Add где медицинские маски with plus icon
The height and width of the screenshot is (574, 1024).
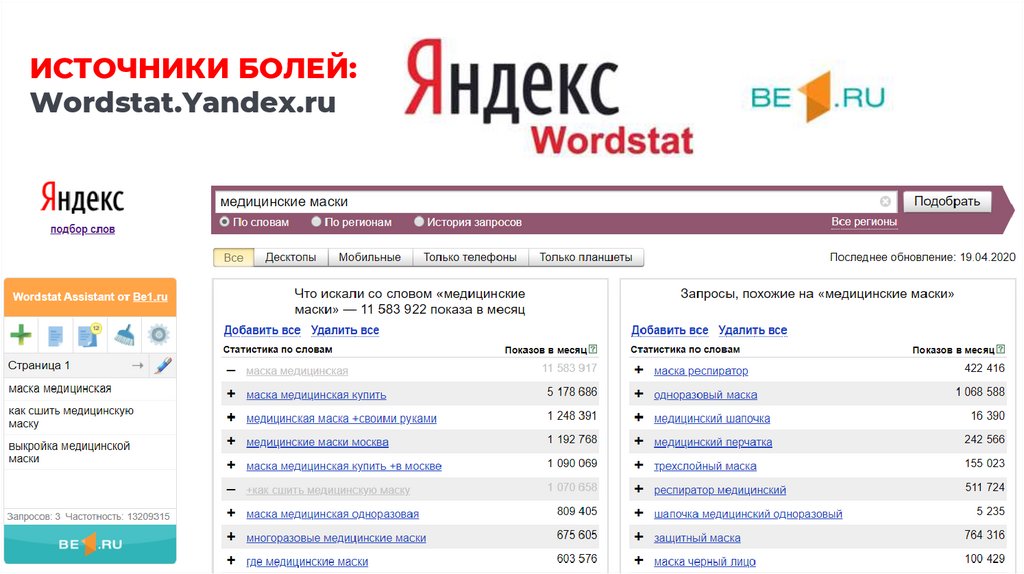[x=231, y=560]
